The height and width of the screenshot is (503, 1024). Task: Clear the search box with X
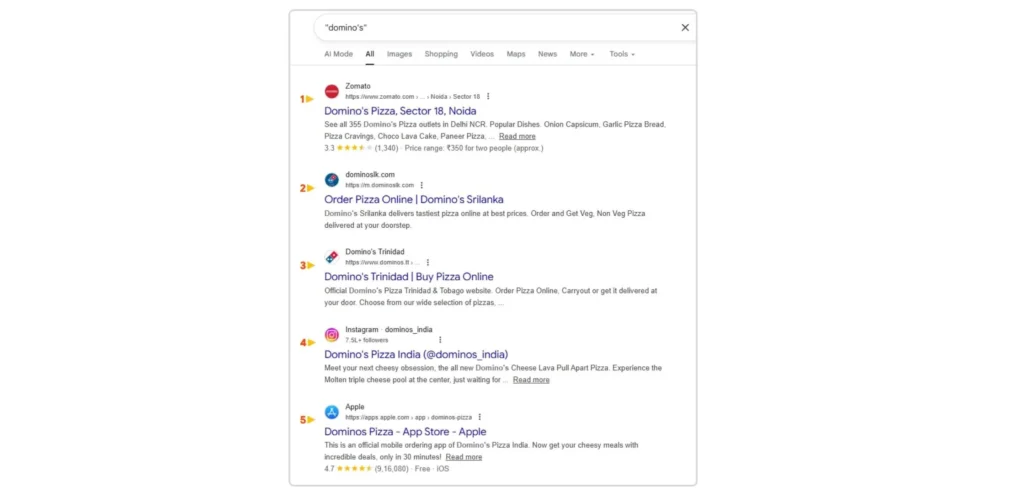(x=685, y=28)
